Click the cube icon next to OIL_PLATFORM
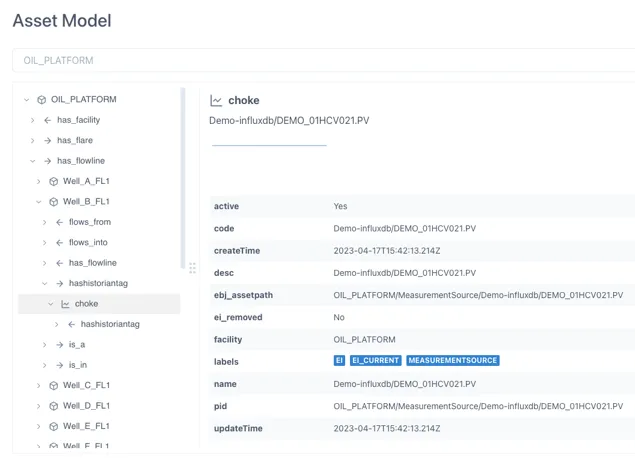The height and width of the screenshot is (458, 635). pyautogui.click(x=41, y=100)
